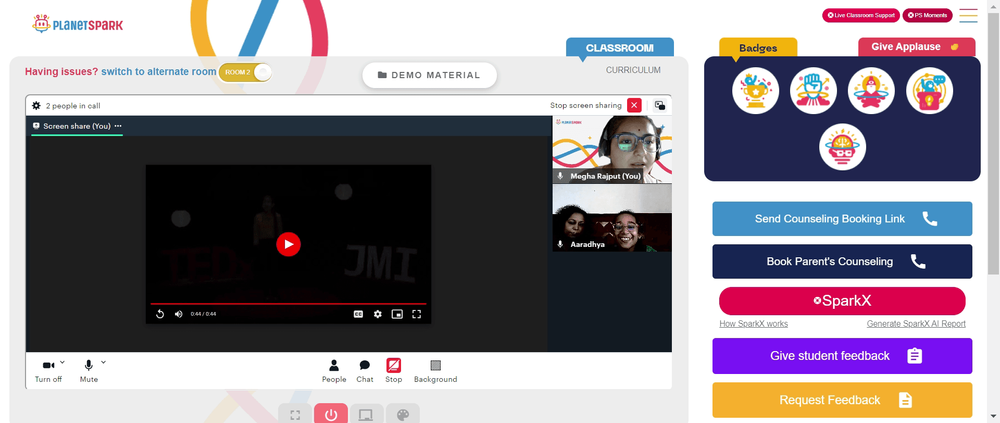The height and width of the screenshot is (423, 1000).
Task: Click the '2 people in call' text
Action: (x=73, y=106)
